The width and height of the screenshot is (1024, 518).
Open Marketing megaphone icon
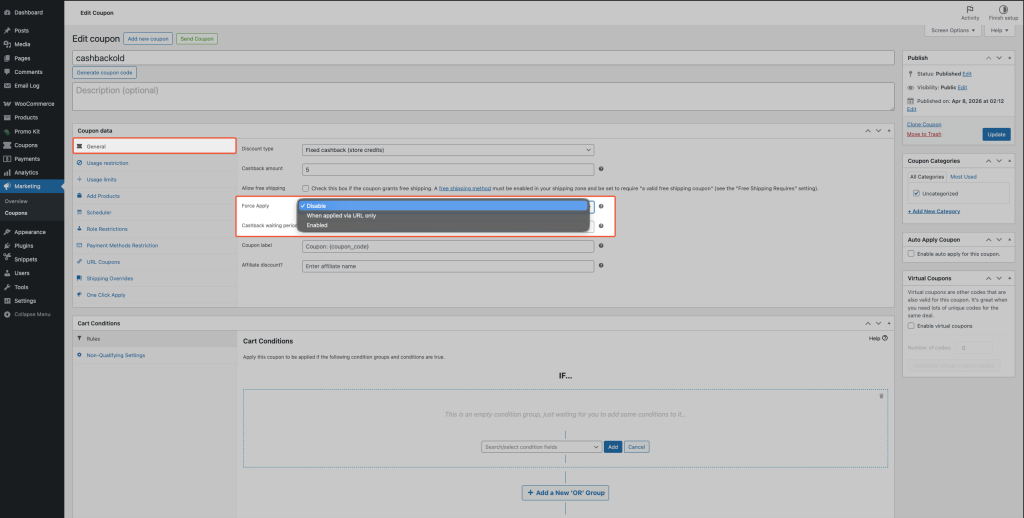[7, 186]
